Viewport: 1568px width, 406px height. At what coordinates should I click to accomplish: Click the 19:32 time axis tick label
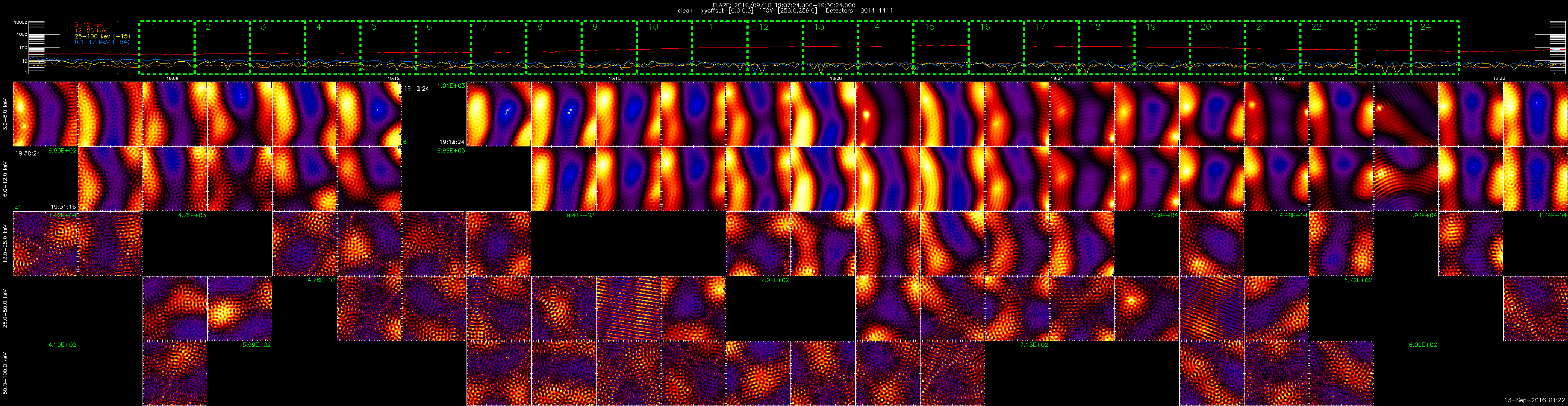pyautogui.click(x=1499, y=79)
